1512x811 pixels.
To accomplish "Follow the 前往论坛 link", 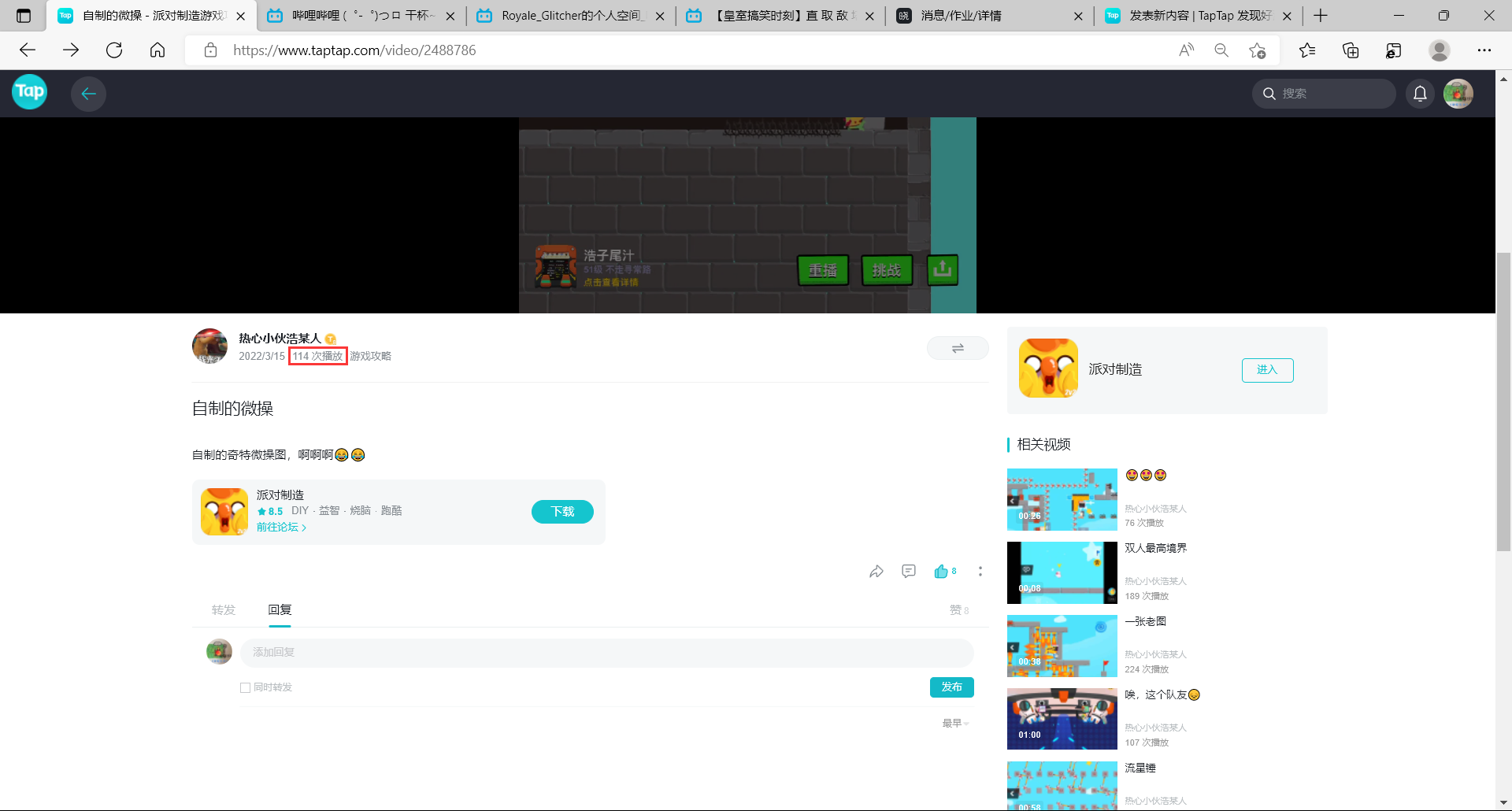I will coord(281,528).
